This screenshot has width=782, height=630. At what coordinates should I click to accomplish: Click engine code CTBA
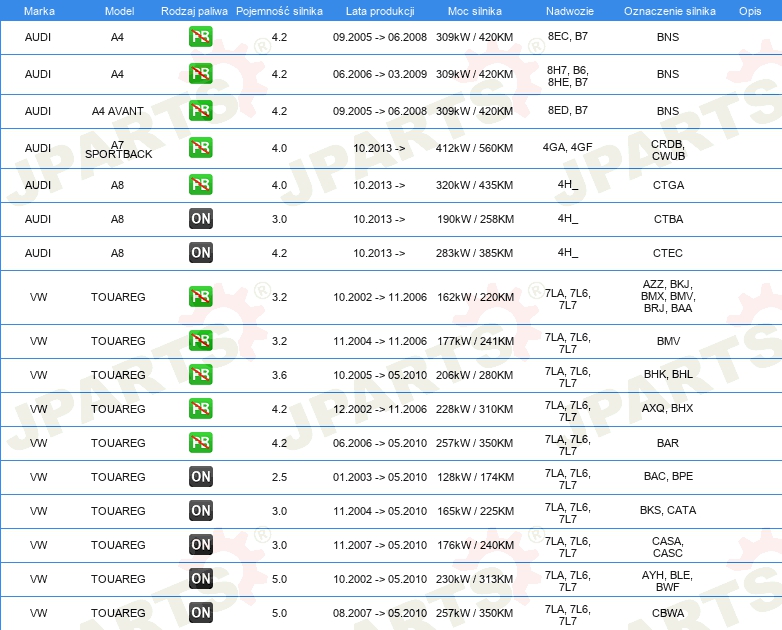(x=668, y=219)
